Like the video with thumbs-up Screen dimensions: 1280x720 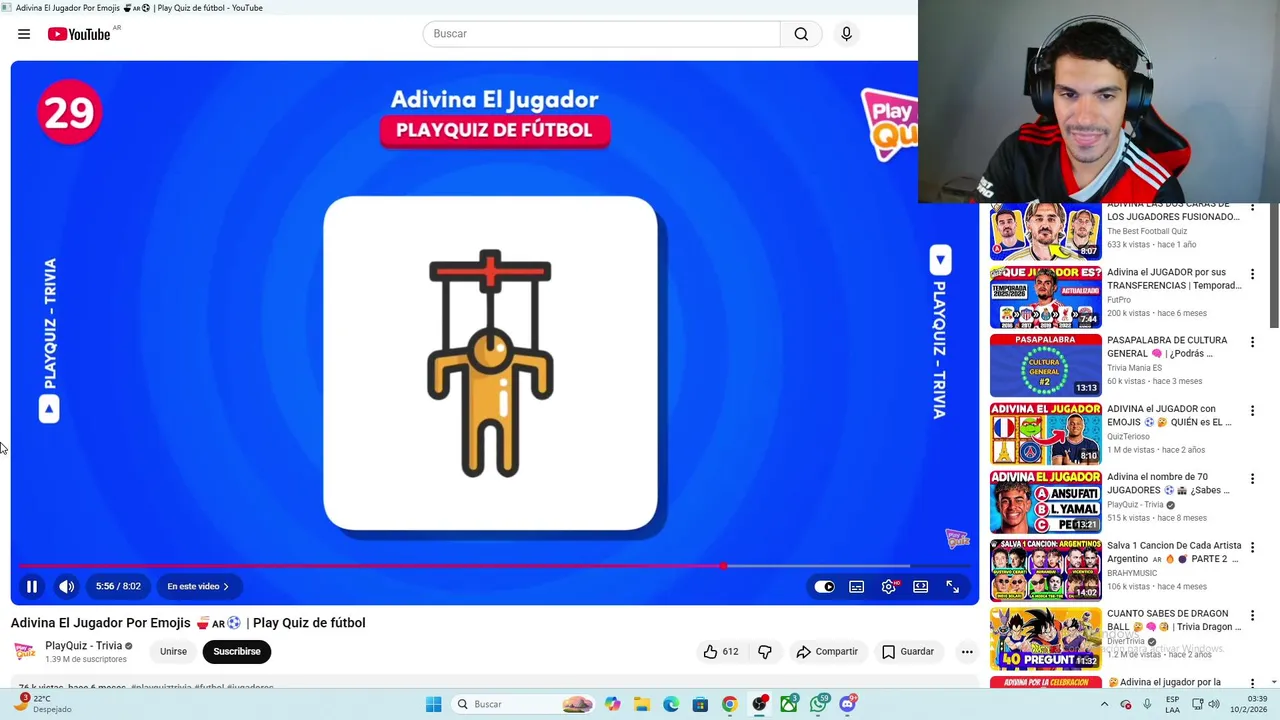pos(720,652)
